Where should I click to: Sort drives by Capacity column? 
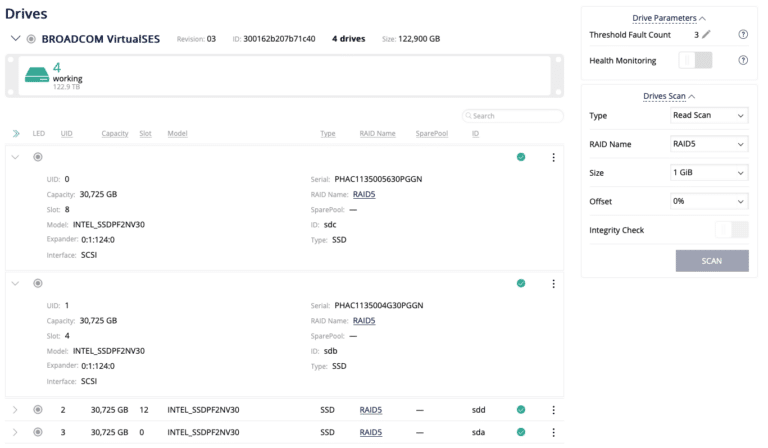click(x=115, y=133)
